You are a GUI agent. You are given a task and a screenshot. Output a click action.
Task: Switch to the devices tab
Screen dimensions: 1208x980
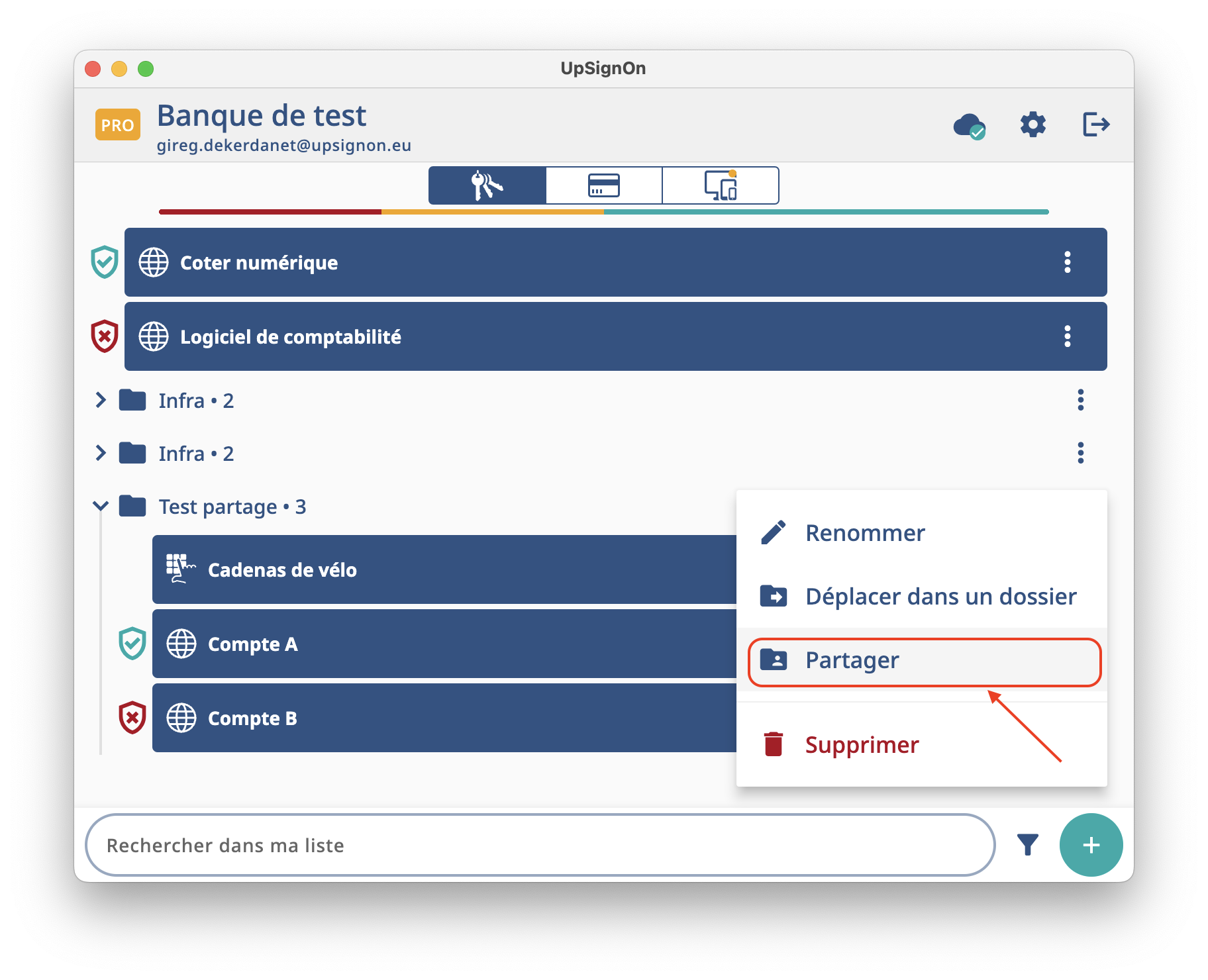[721, 185]
